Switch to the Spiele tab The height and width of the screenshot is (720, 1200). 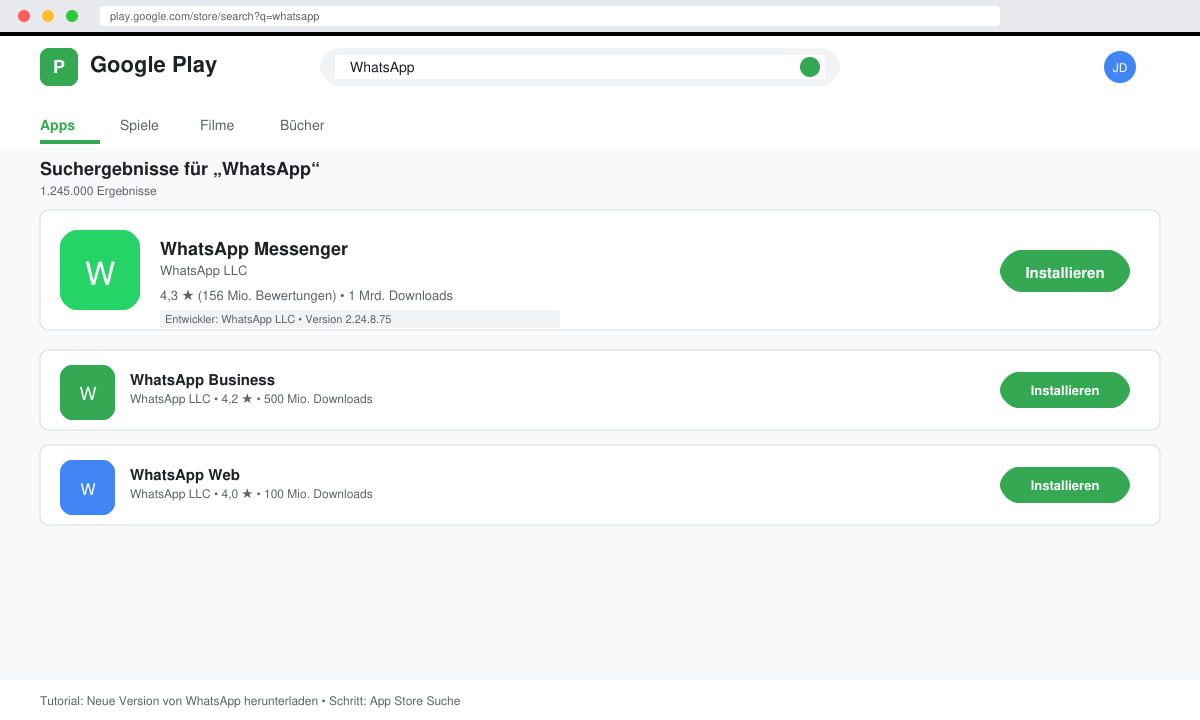tap(139, 125)
